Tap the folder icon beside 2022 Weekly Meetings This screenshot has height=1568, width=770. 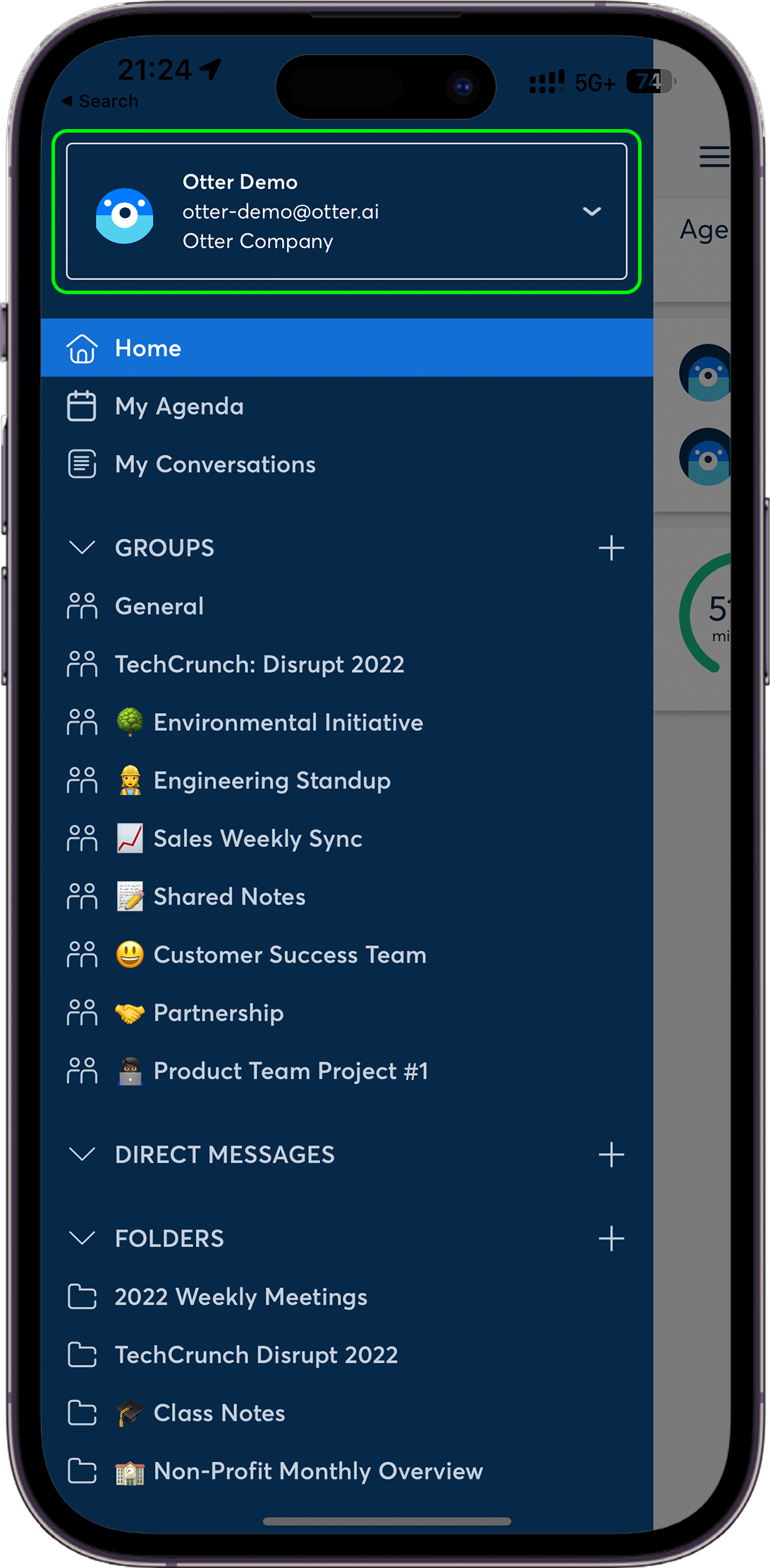click(82, 1296)
